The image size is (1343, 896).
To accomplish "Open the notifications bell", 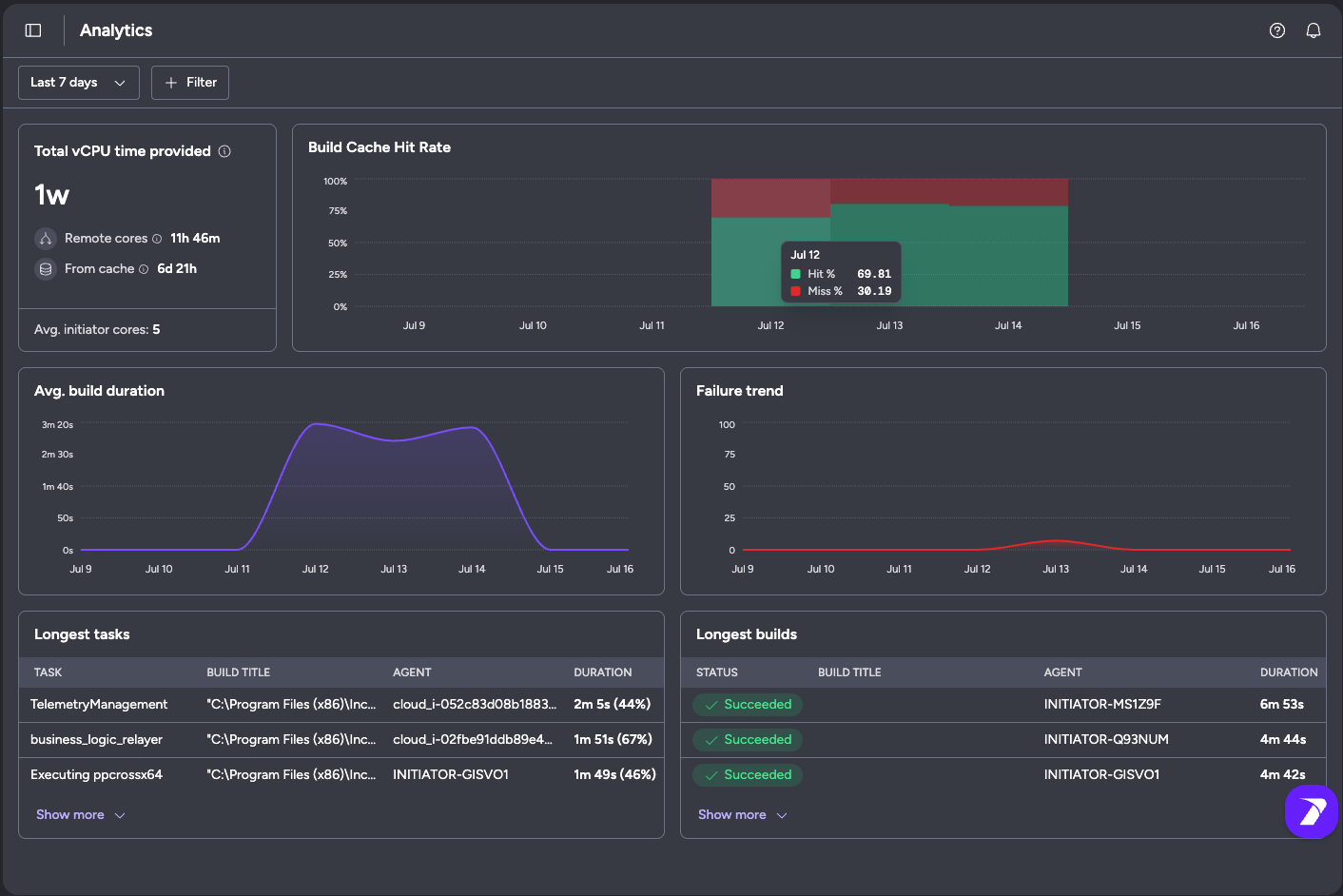I will tap(1314, 30).
